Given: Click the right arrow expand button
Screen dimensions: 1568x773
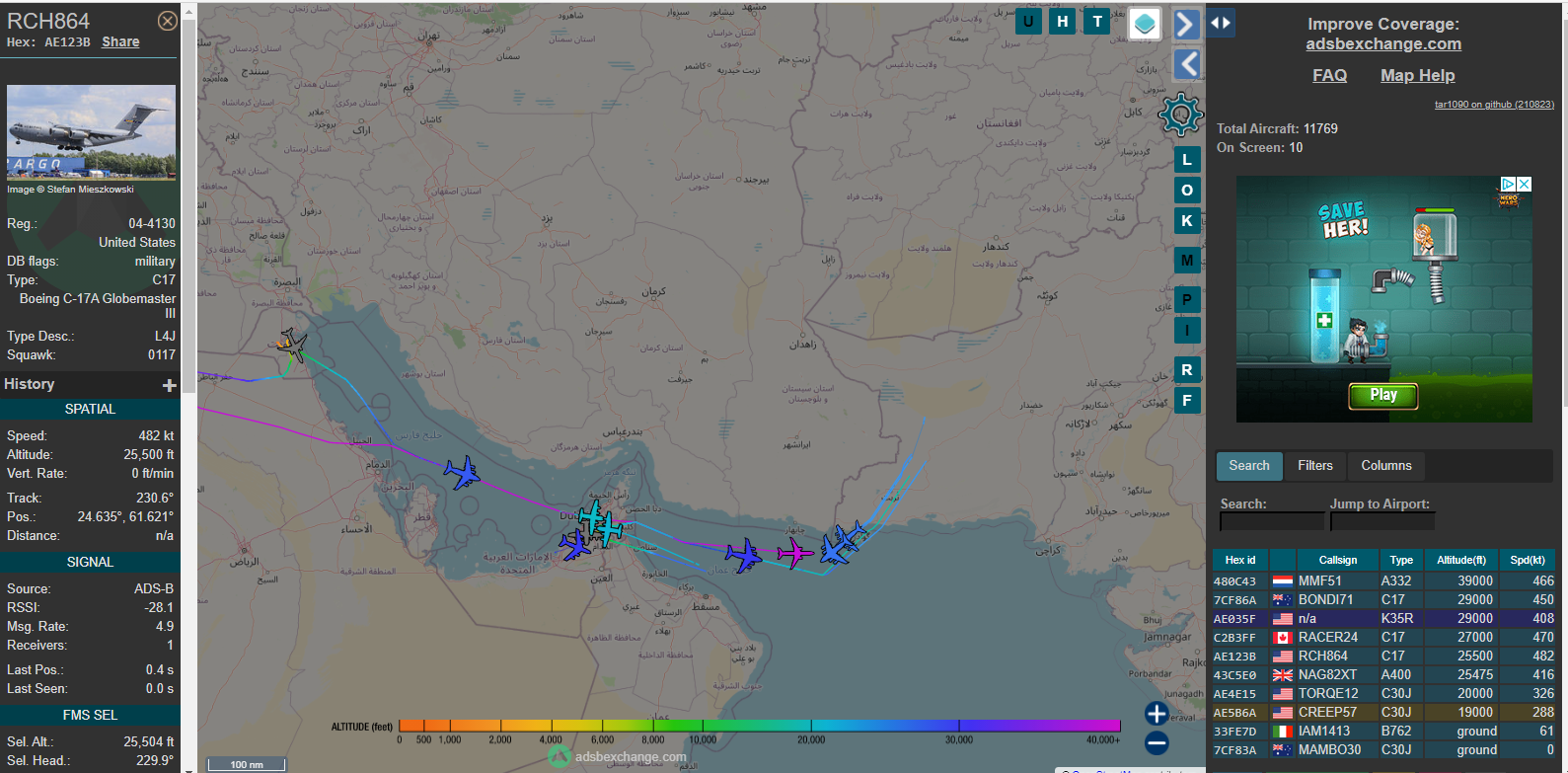Looking at the screenshot, I should coord(1186,24).
